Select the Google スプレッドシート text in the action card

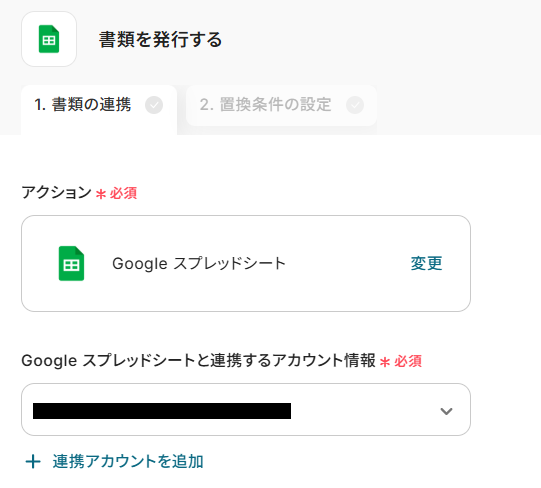(x=199, y=264)
